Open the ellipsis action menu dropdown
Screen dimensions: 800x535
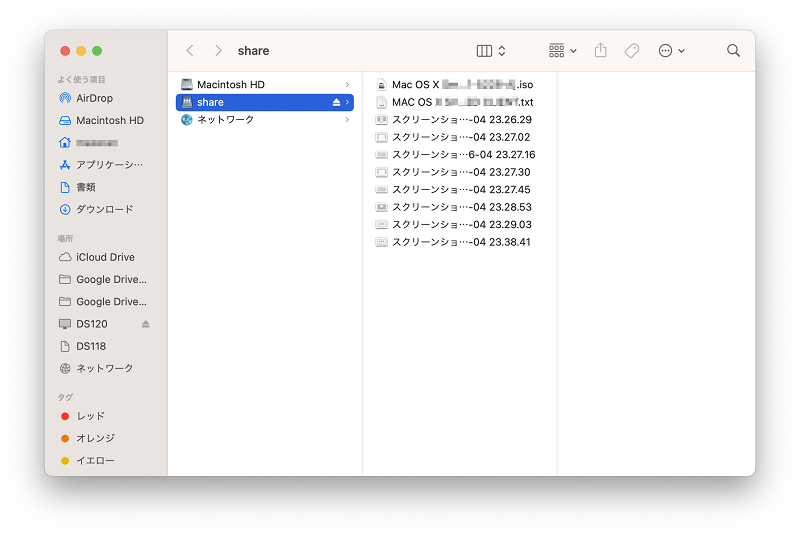(671, 50)
